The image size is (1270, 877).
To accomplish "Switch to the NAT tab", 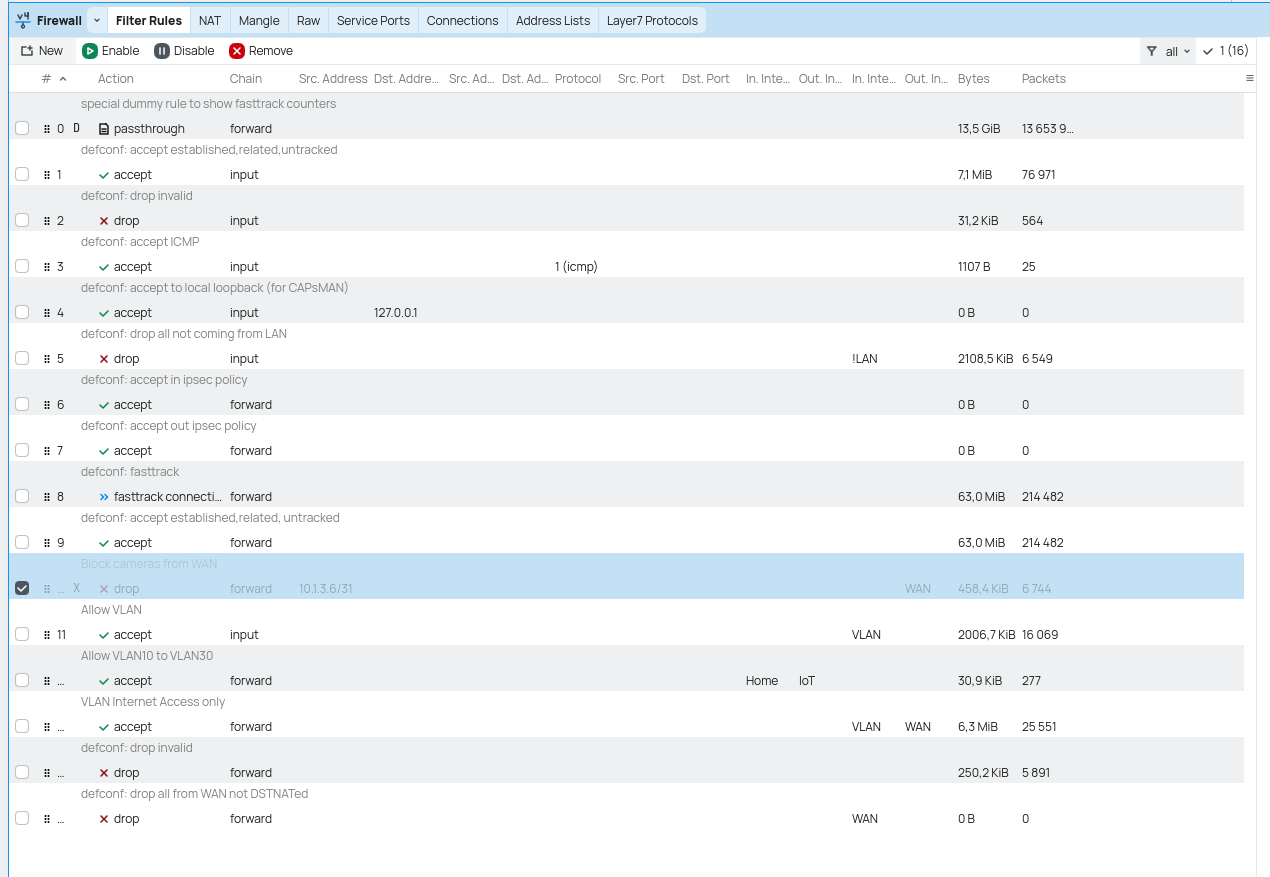I will [209, 19].
